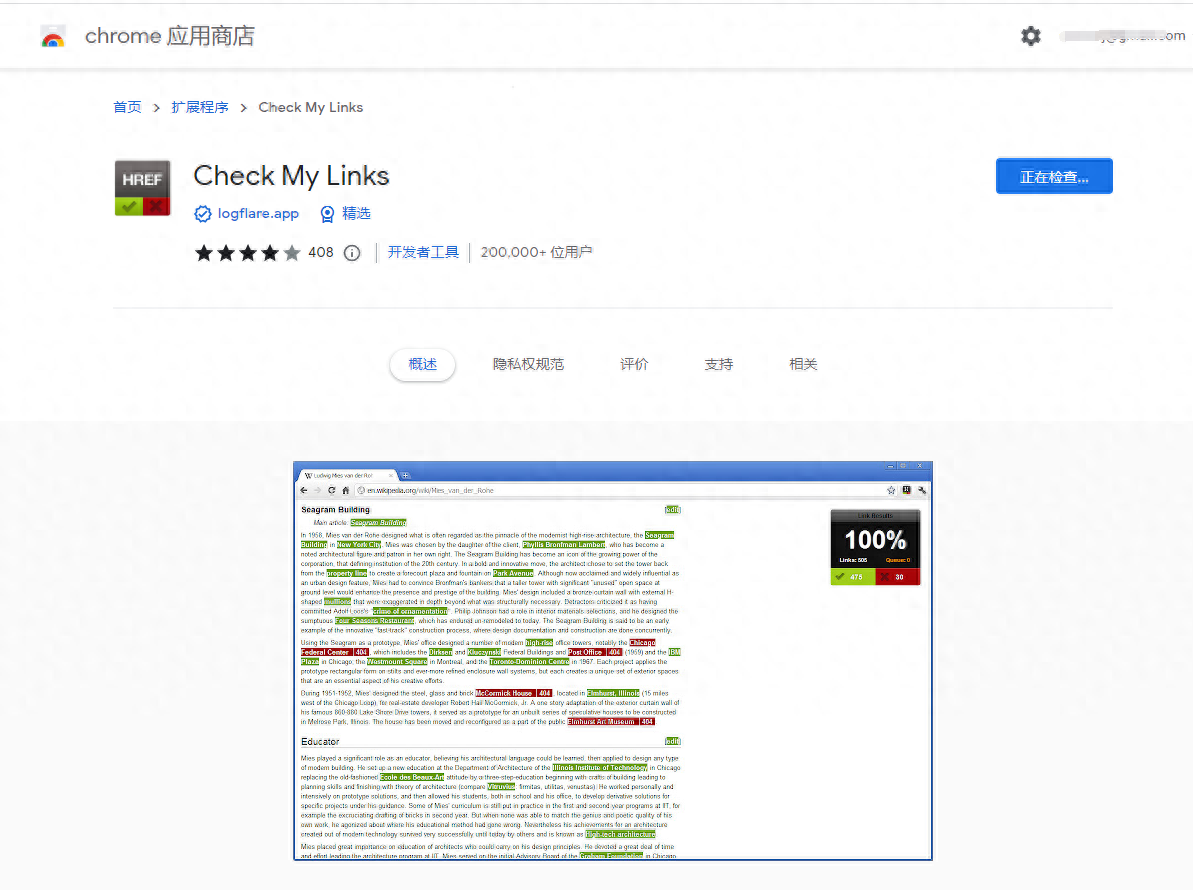Click the rating info circle icon
Screen dimensions: 1193x890
coord(352,253)
